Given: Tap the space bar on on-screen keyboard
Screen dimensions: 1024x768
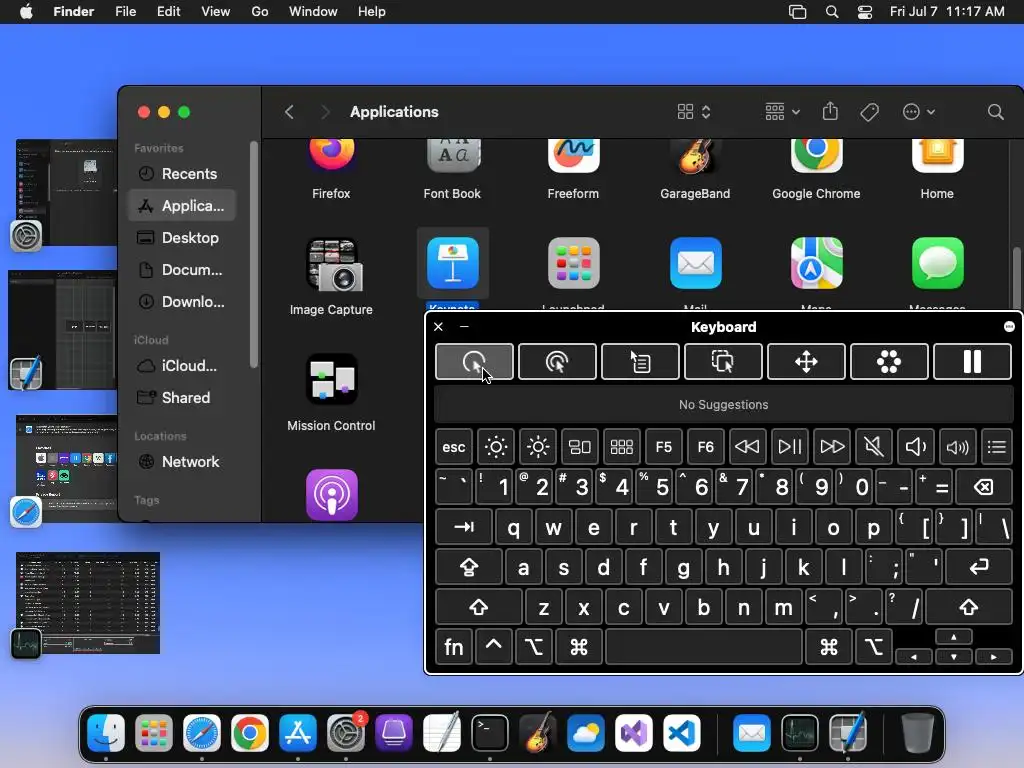Looking at the screenshot, I should pyautogui.click(x=704, y=647).
